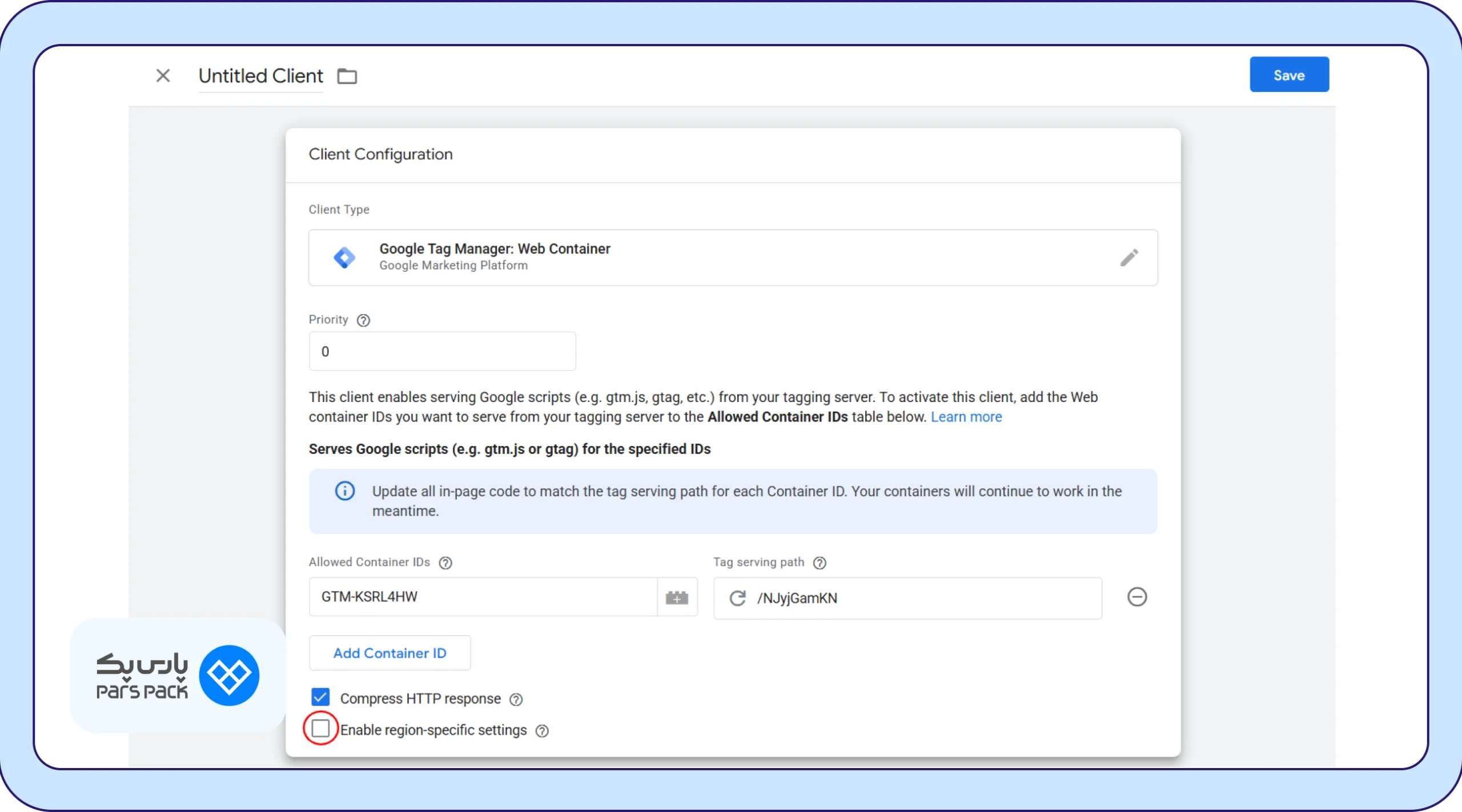This screenshot has height=812, width=1462.
Task: Open the Learn more link
Action: pyautogui.click(x=966, y=417)
